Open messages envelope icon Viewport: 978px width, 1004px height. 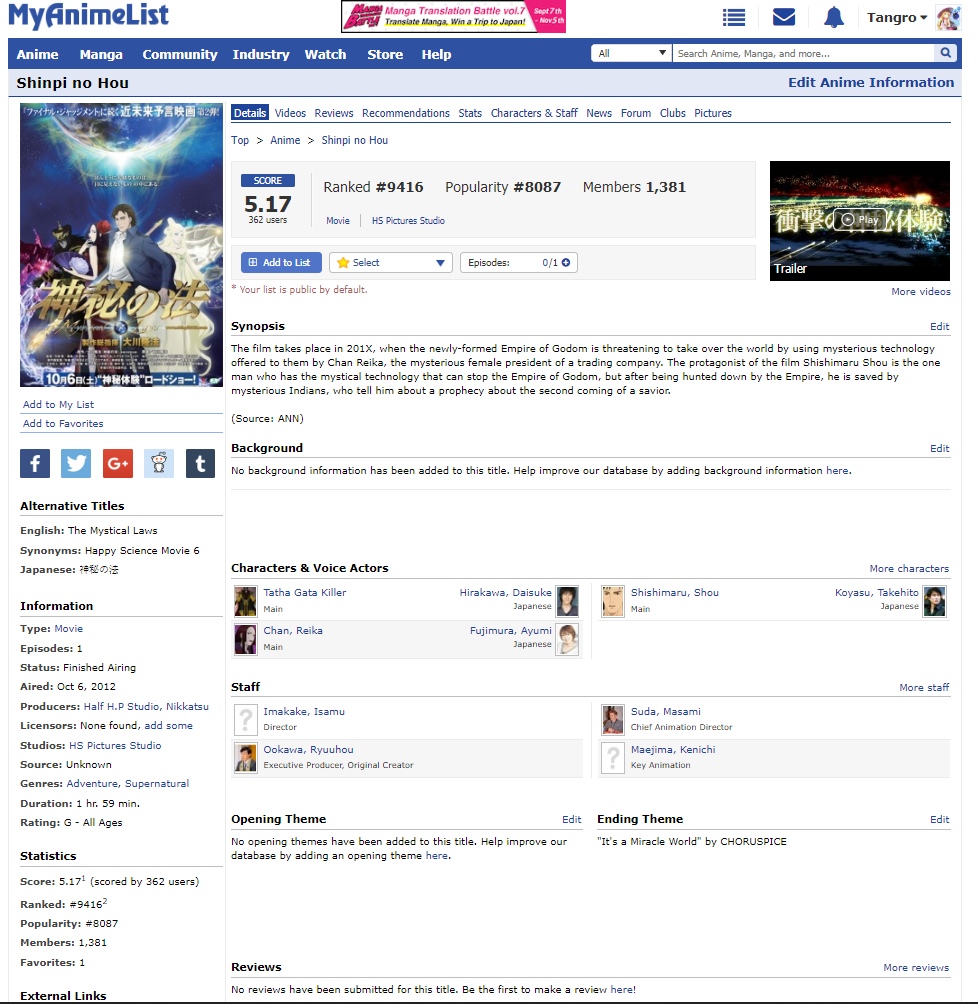784,17
